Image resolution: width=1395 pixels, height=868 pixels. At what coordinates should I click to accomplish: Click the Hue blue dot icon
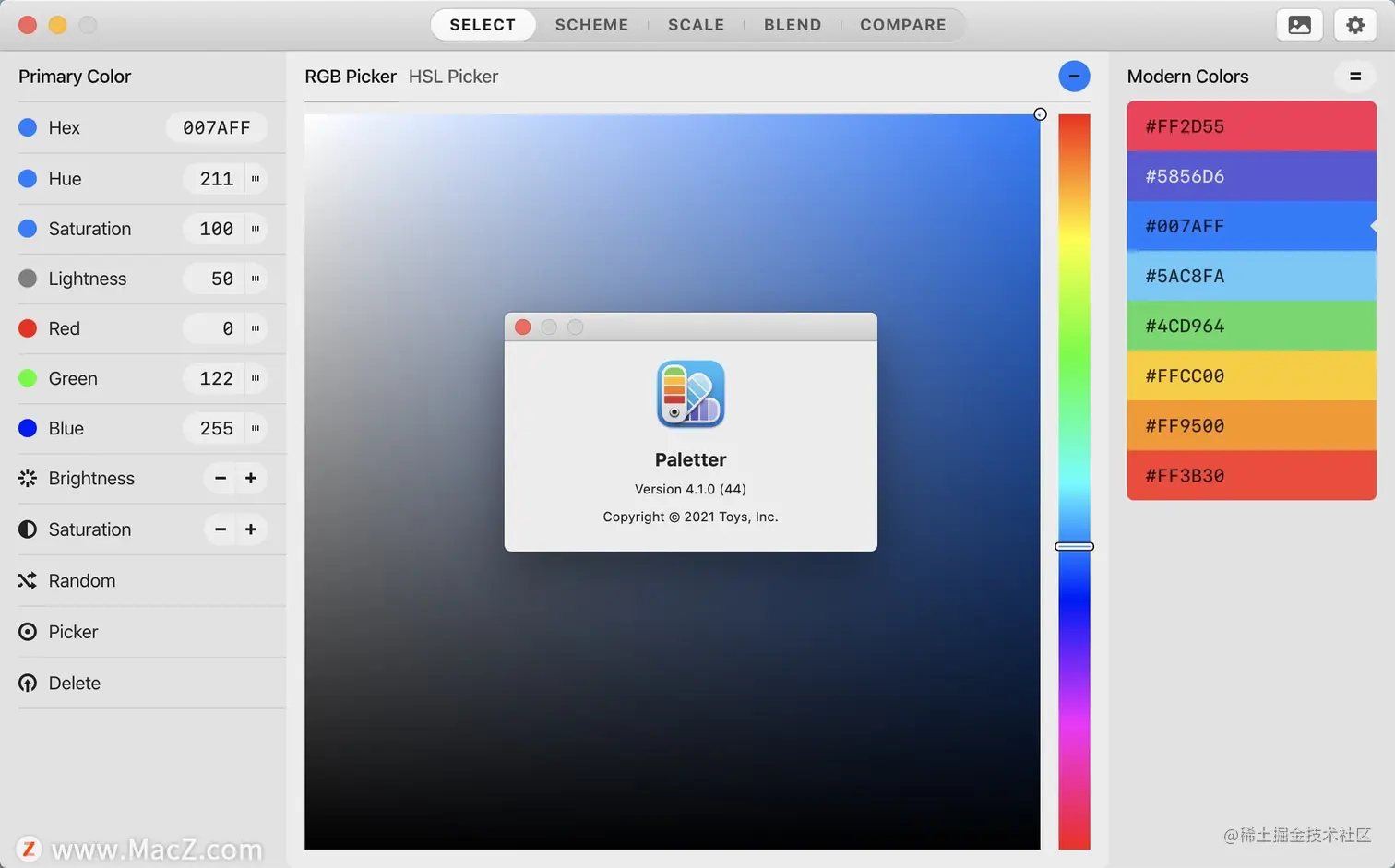click(x=28, y=179)
